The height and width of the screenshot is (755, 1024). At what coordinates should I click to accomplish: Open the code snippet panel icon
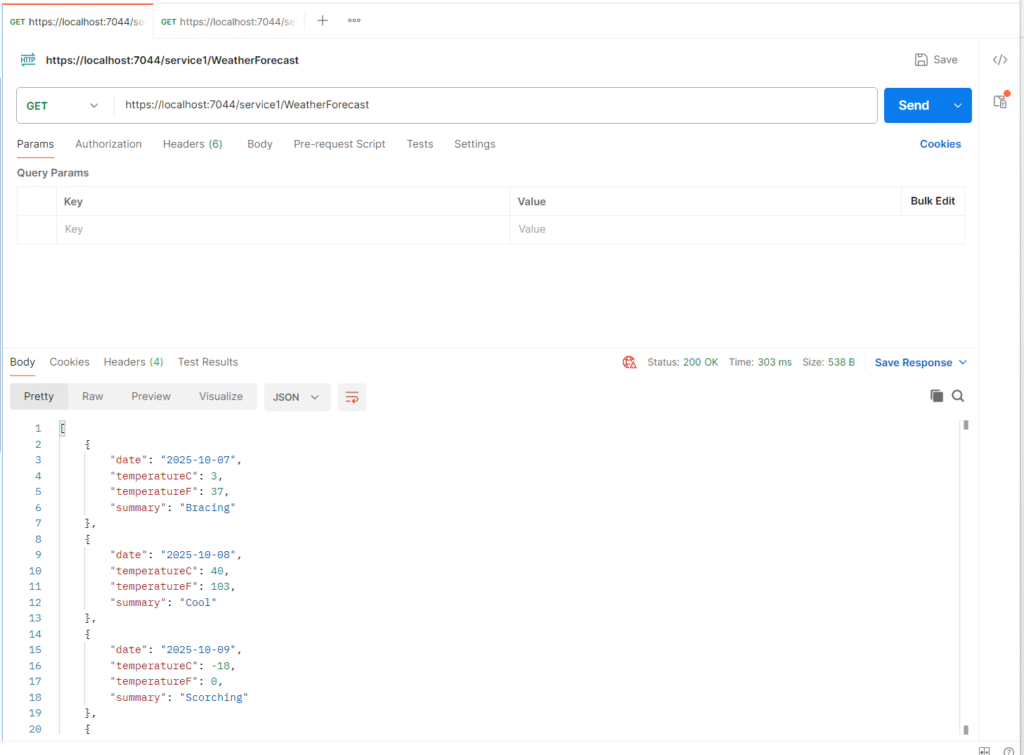tap(999, 60)
